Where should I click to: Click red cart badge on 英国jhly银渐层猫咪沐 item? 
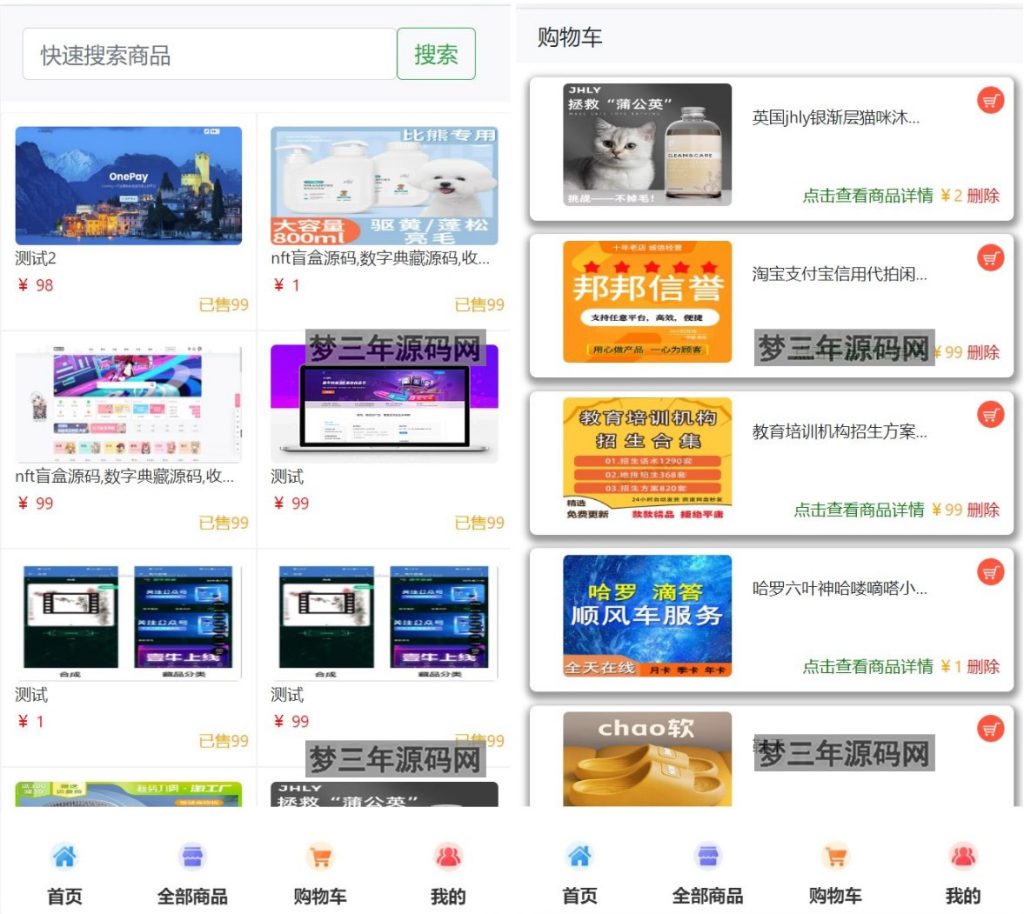click(x=990, y=101)
